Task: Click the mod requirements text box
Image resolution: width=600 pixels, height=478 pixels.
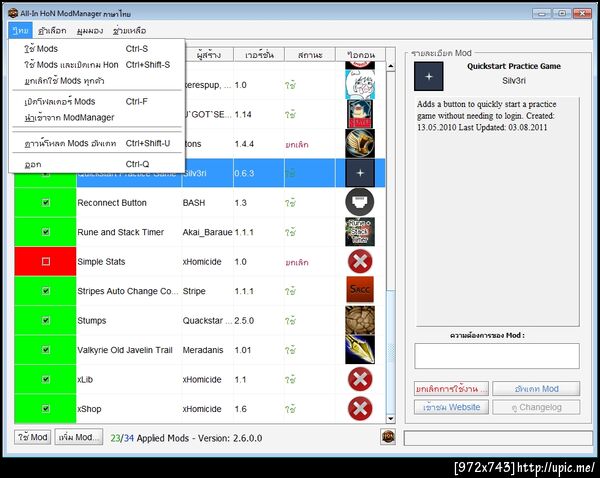Action: click(x=497, y=356)
